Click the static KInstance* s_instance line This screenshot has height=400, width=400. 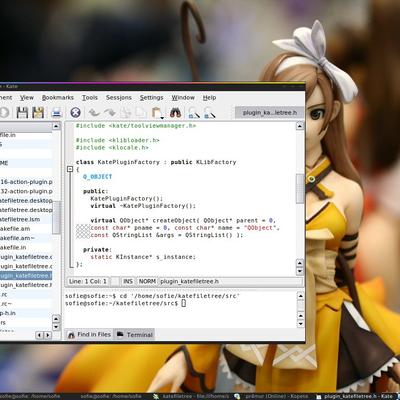tap(143, 257)
